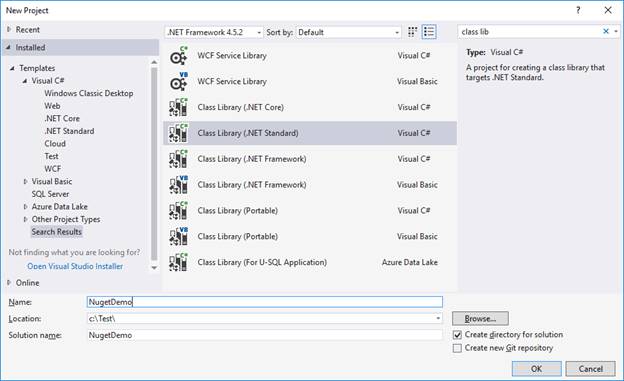Click the Class Library (For U-SQL Application) icon

[x=178, y=263]
